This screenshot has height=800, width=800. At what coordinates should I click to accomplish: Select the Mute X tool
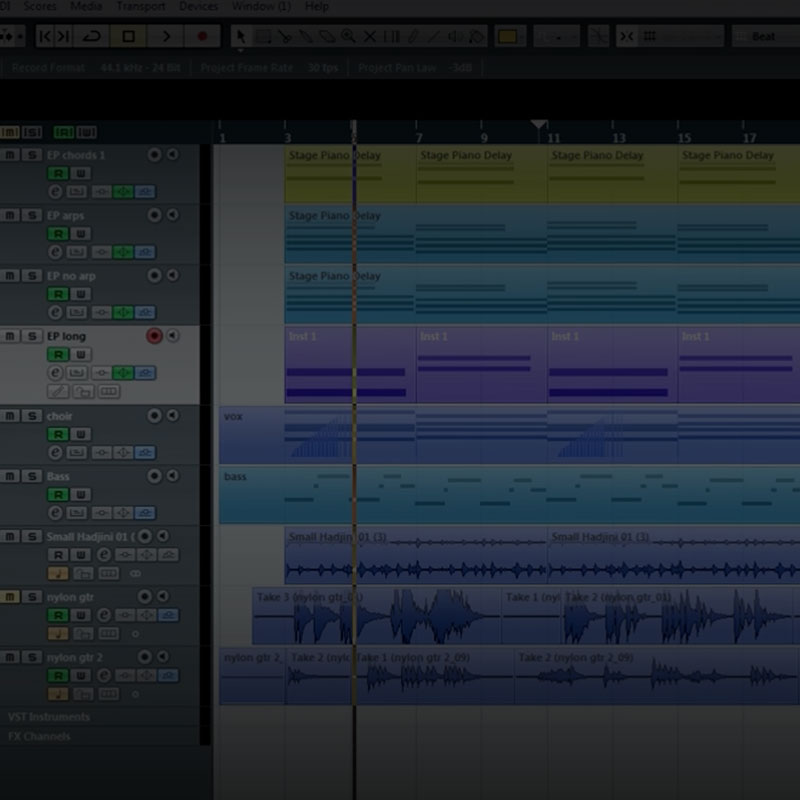(370, 37)
